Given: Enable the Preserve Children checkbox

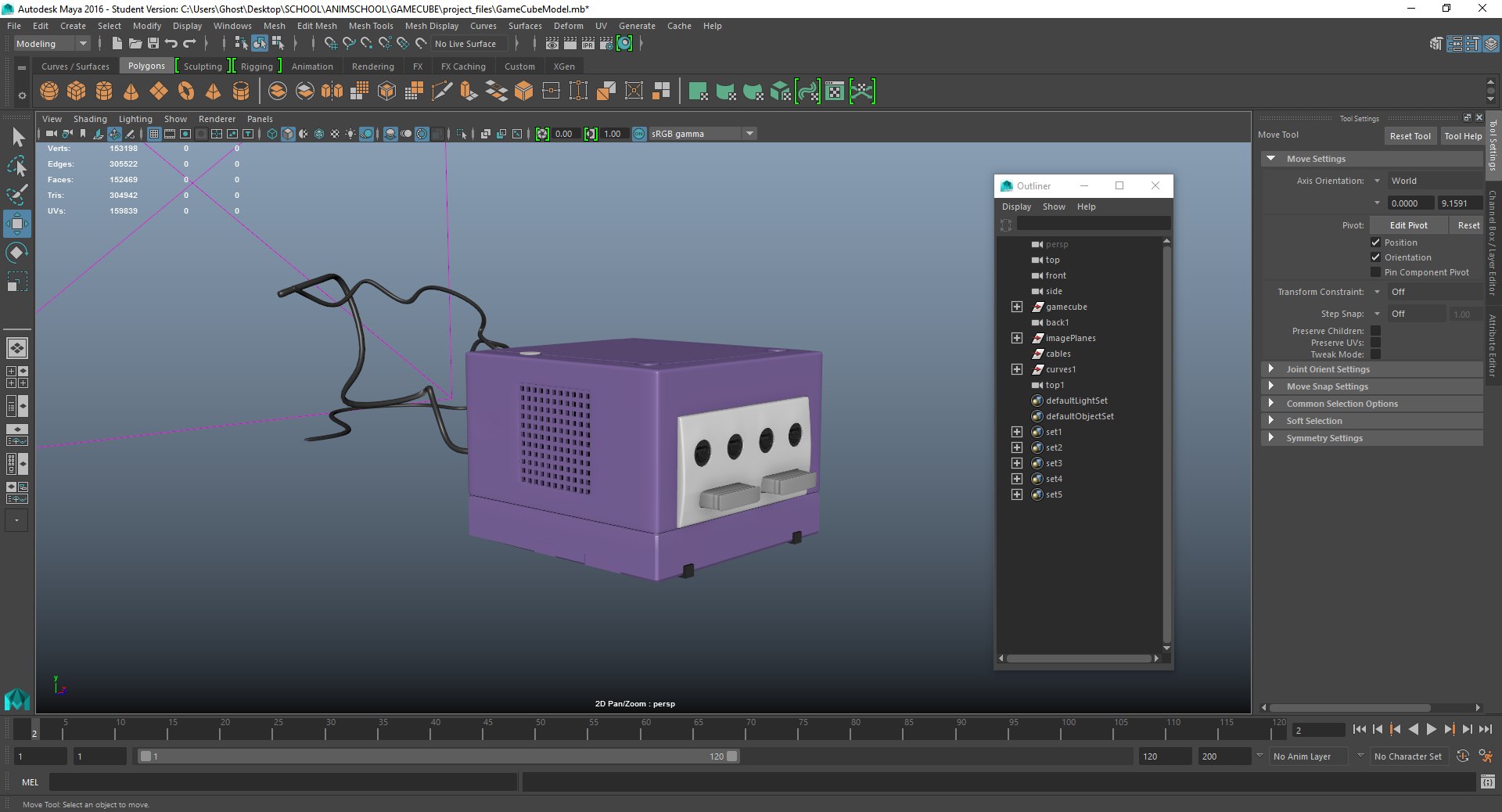Looking at the screenshot, I should tap(1375, 331).
